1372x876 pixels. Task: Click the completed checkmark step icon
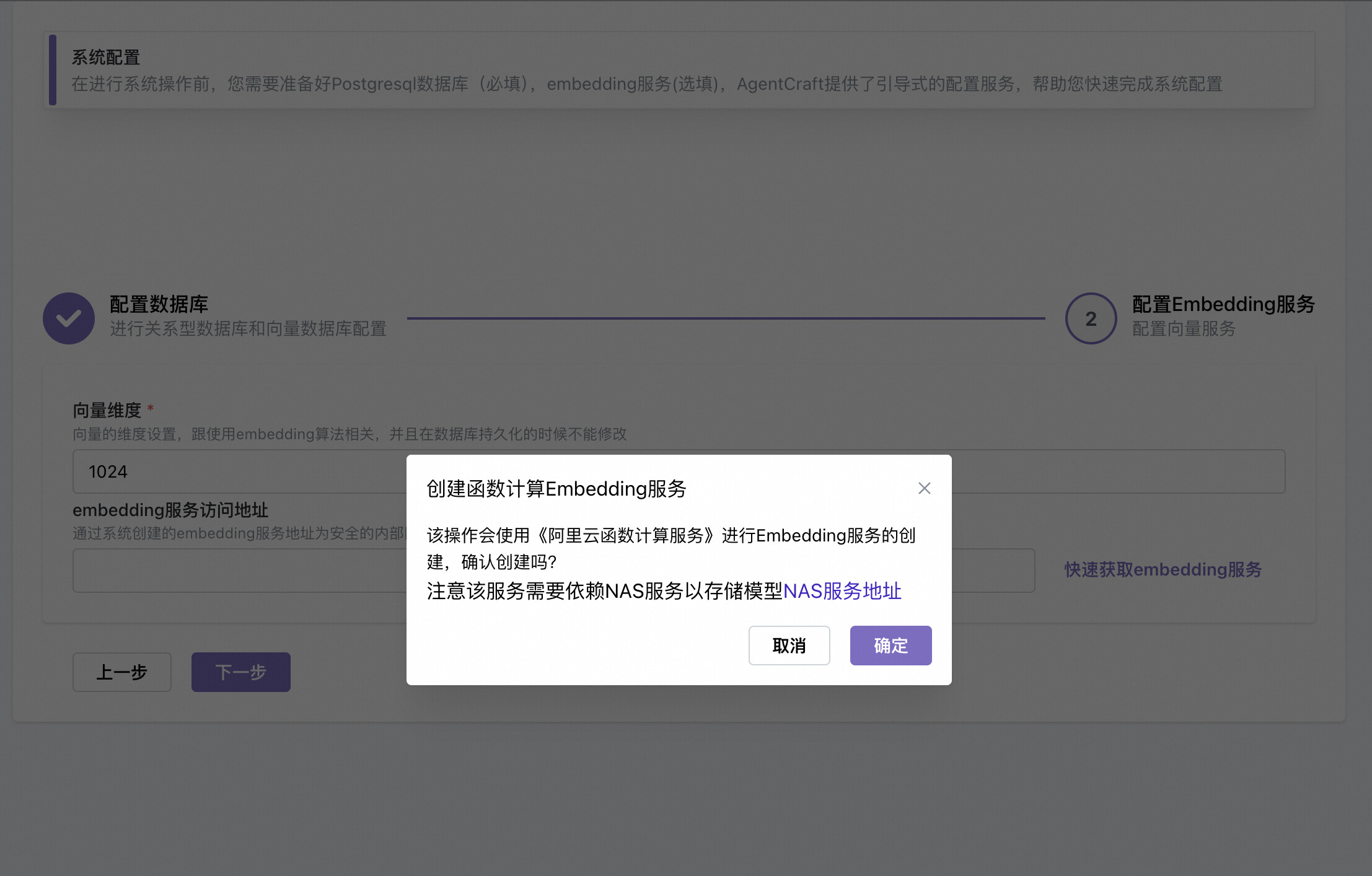[69, 318]
